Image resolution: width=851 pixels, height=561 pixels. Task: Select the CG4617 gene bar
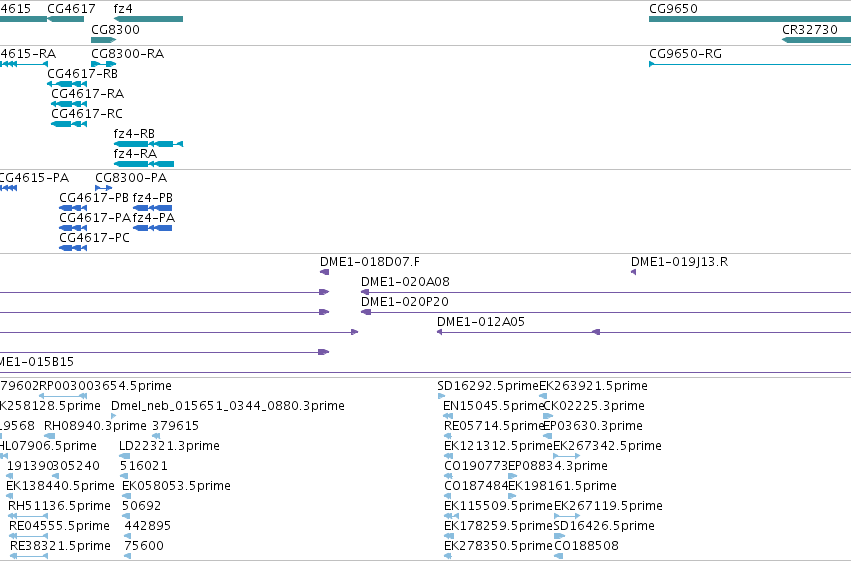click(x=66, y=20)
